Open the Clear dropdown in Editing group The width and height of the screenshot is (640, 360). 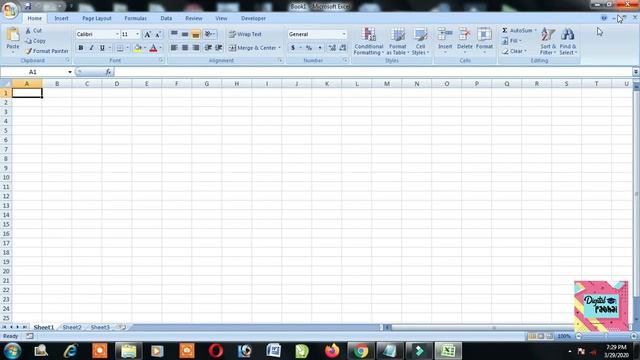pyautogui.click(x=514, y=51)
